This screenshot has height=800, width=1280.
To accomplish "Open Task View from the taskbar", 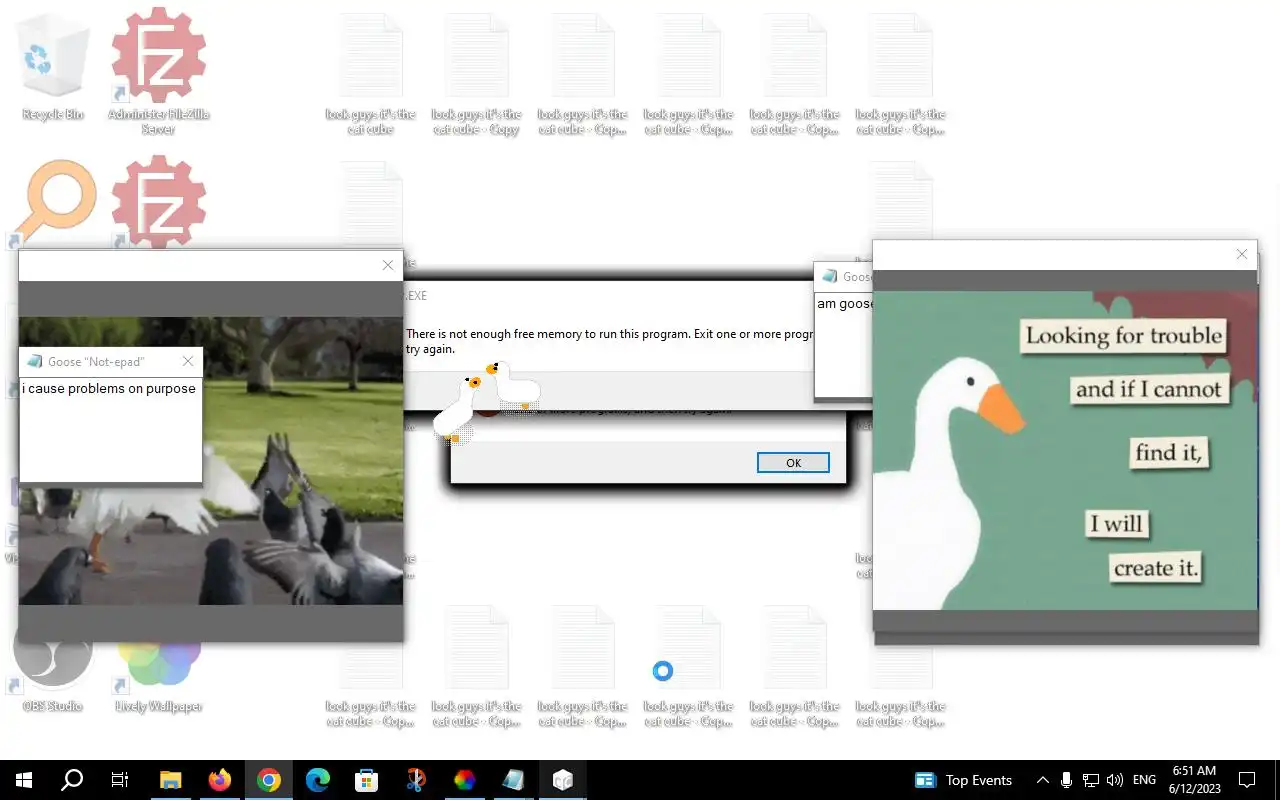I will click(120, 780).
